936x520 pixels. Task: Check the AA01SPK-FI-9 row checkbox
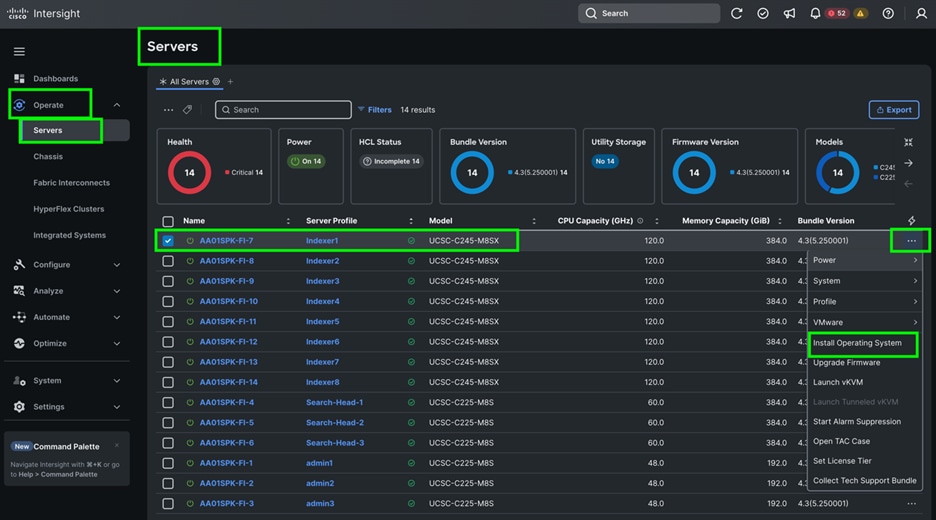[x=168, y=281]
